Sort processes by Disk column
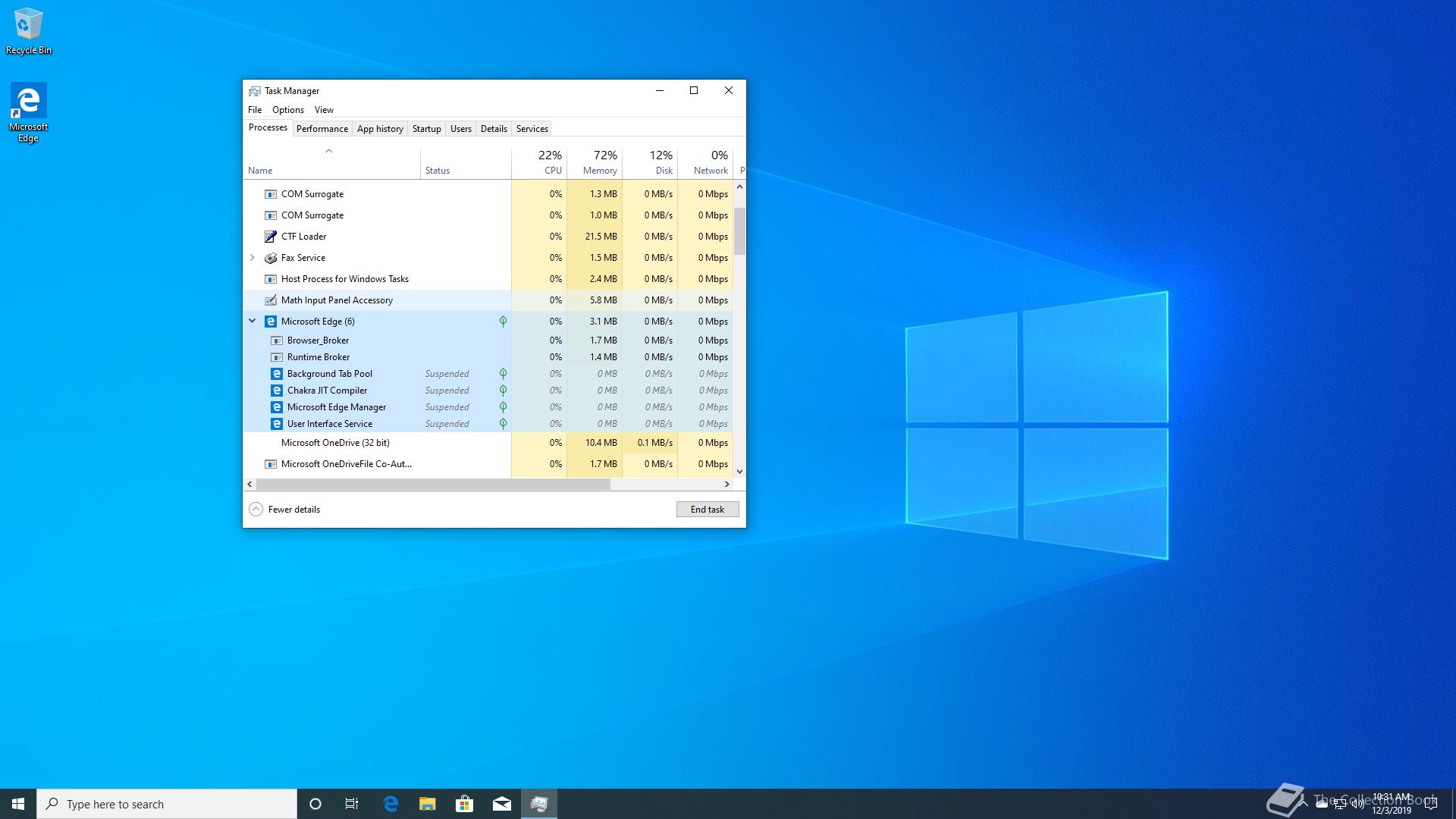 (x=650, y=163)
